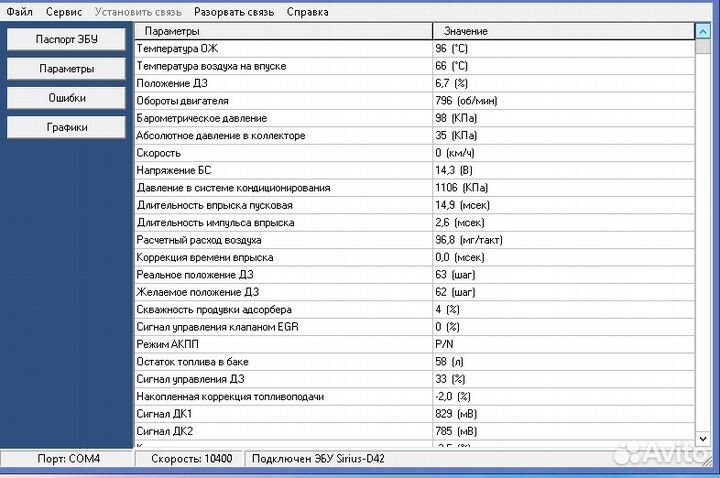Select the Длительность импульса впрыска row

[415, 223]
